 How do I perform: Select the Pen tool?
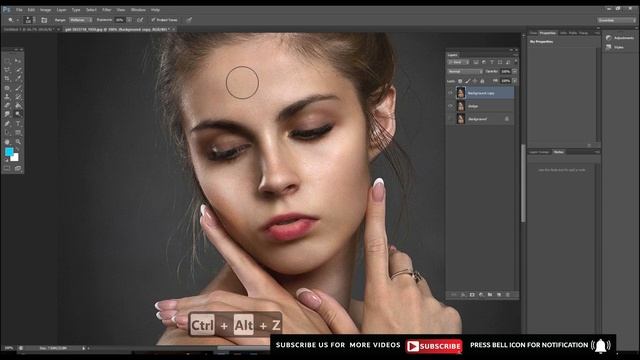coord(7,124)
